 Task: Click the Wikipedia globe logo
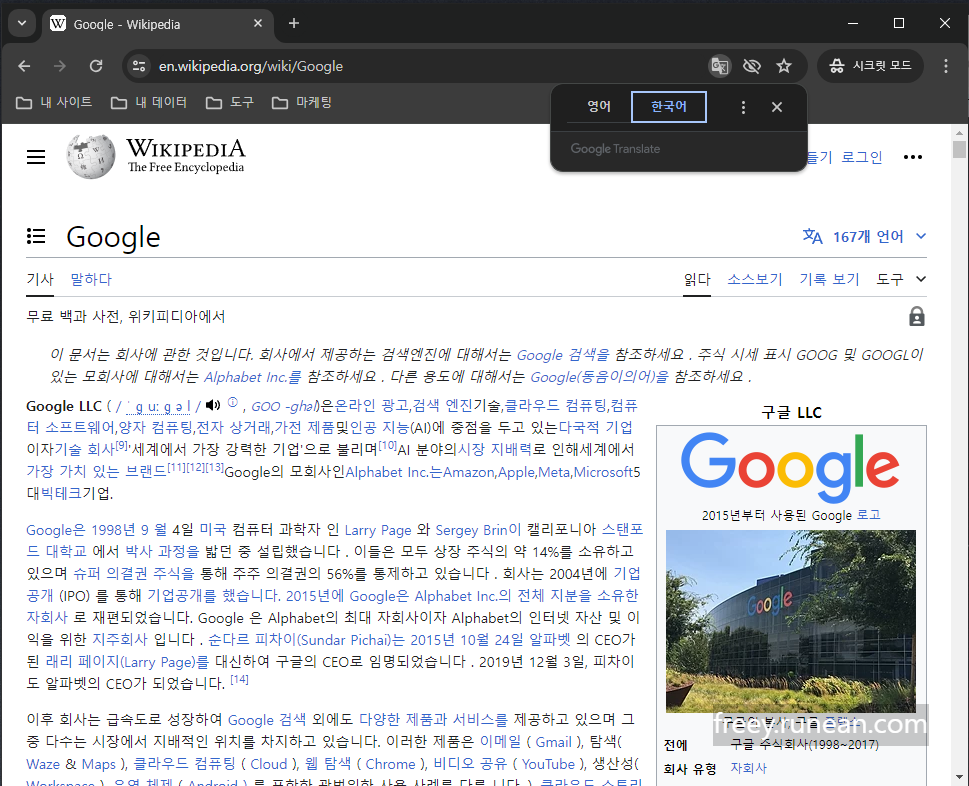(x=89, y=156)
